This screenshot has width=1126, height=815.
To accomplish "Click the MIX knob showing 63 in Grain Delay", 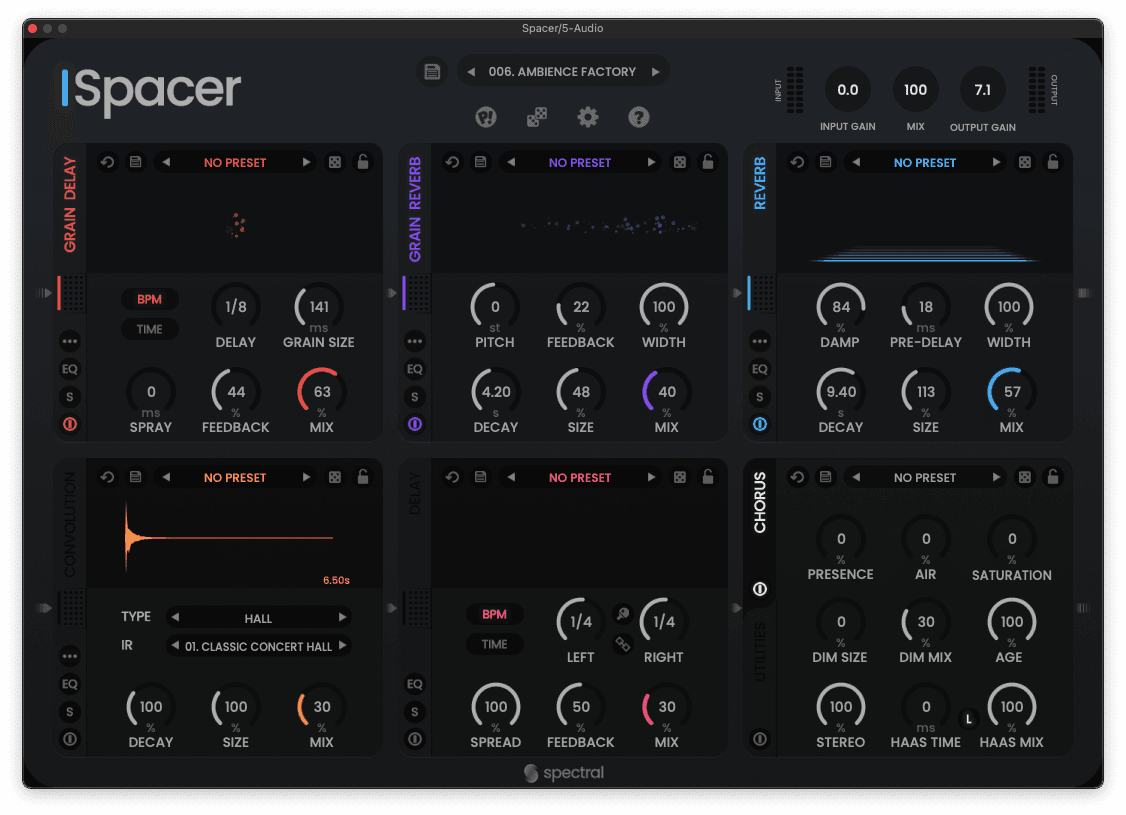I will [x=320, y=392].
